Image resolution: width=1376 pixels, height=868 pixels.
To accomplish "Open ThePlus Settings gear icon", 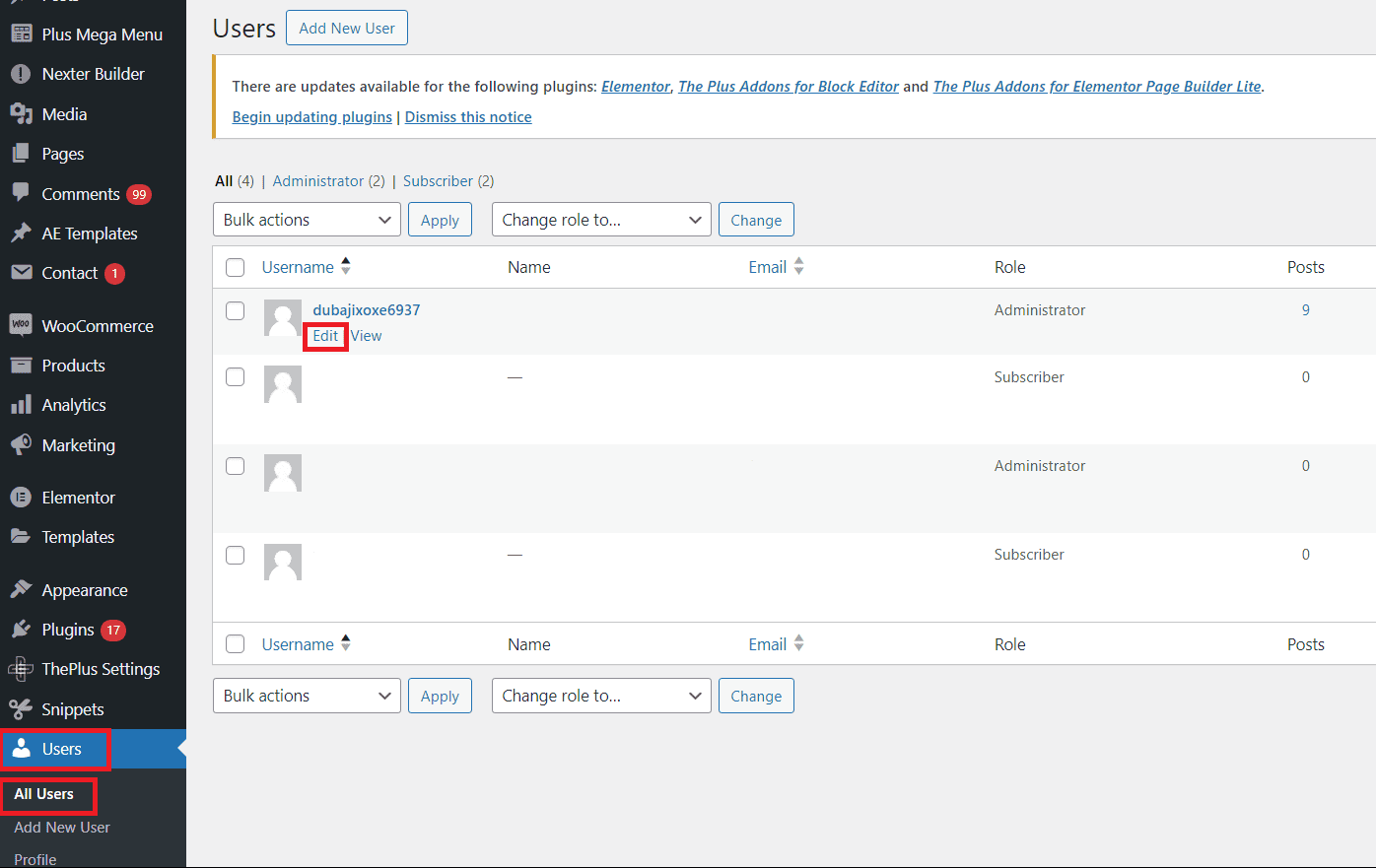I will [21, 669].
